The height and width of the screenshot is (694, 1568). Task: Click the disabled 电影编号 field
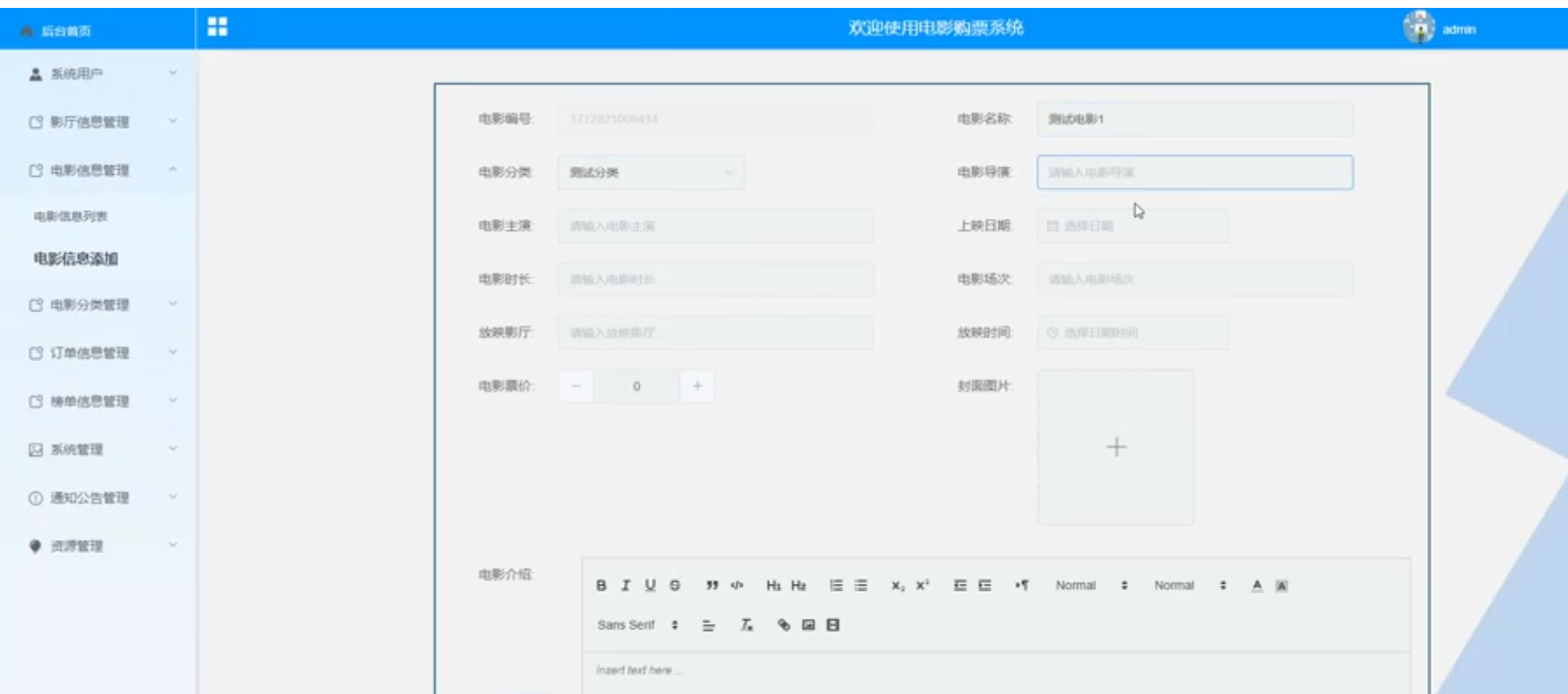click(716, 119)
